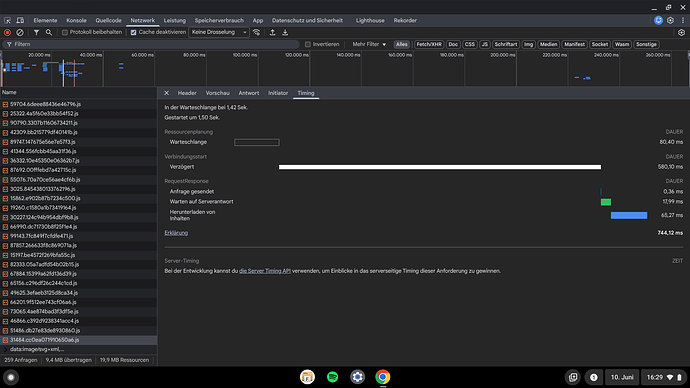Tick the Invertieren checkbox
Image resolution: width=690 pixels, height=388 pixels.
308,44
